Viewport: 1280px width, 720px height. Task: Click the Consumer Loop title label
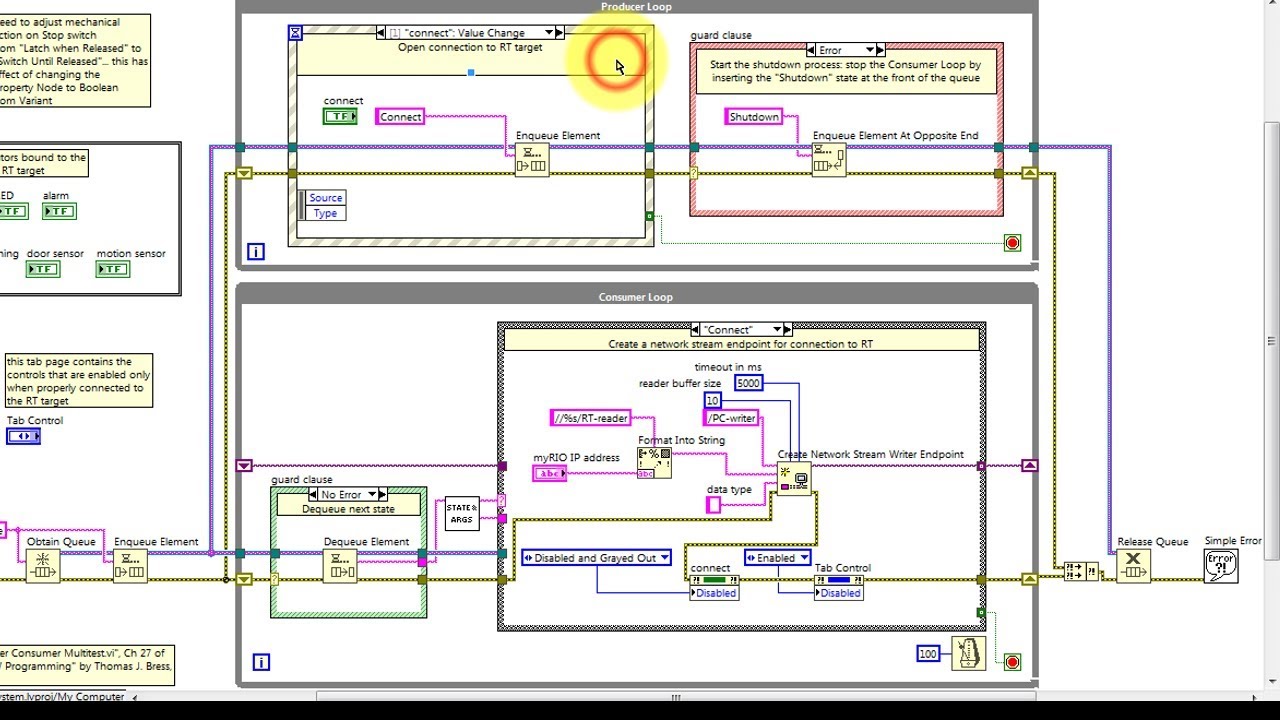pyautogui.click(x=636, y=297)
